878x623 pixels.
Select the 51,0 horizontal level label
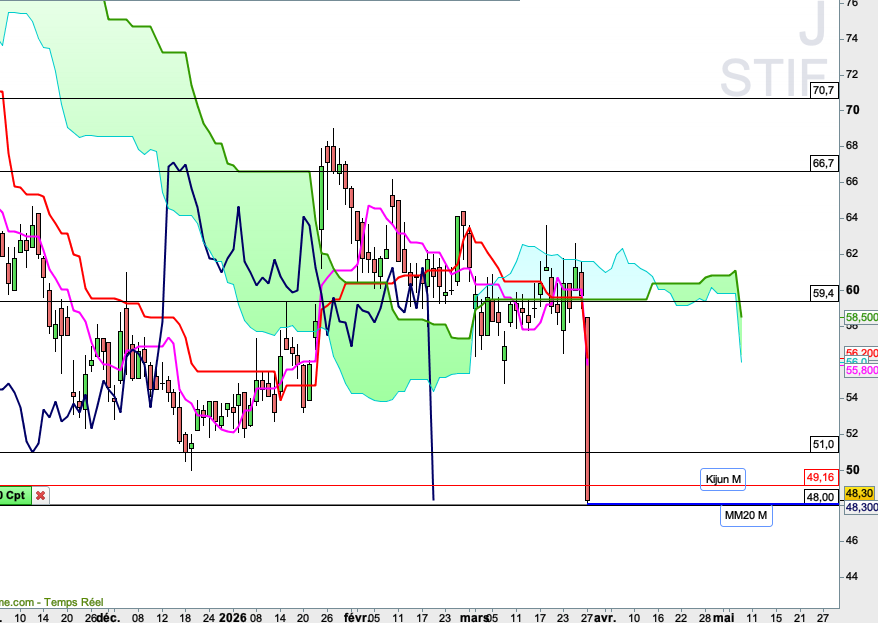[823, 444]
